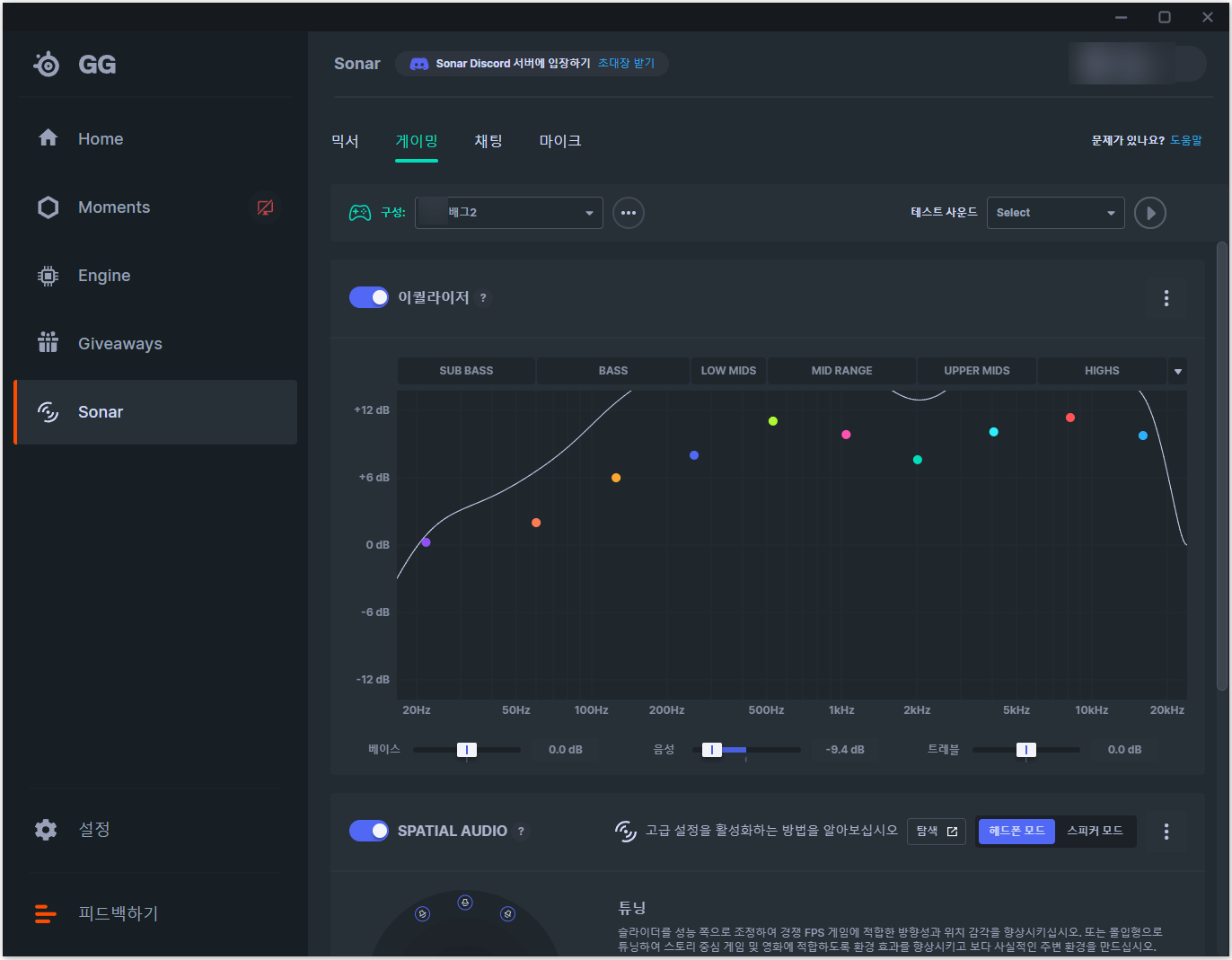Select the SUB BASS band button
Screen dimensions: 1232x960
click(x=466, y=371)
